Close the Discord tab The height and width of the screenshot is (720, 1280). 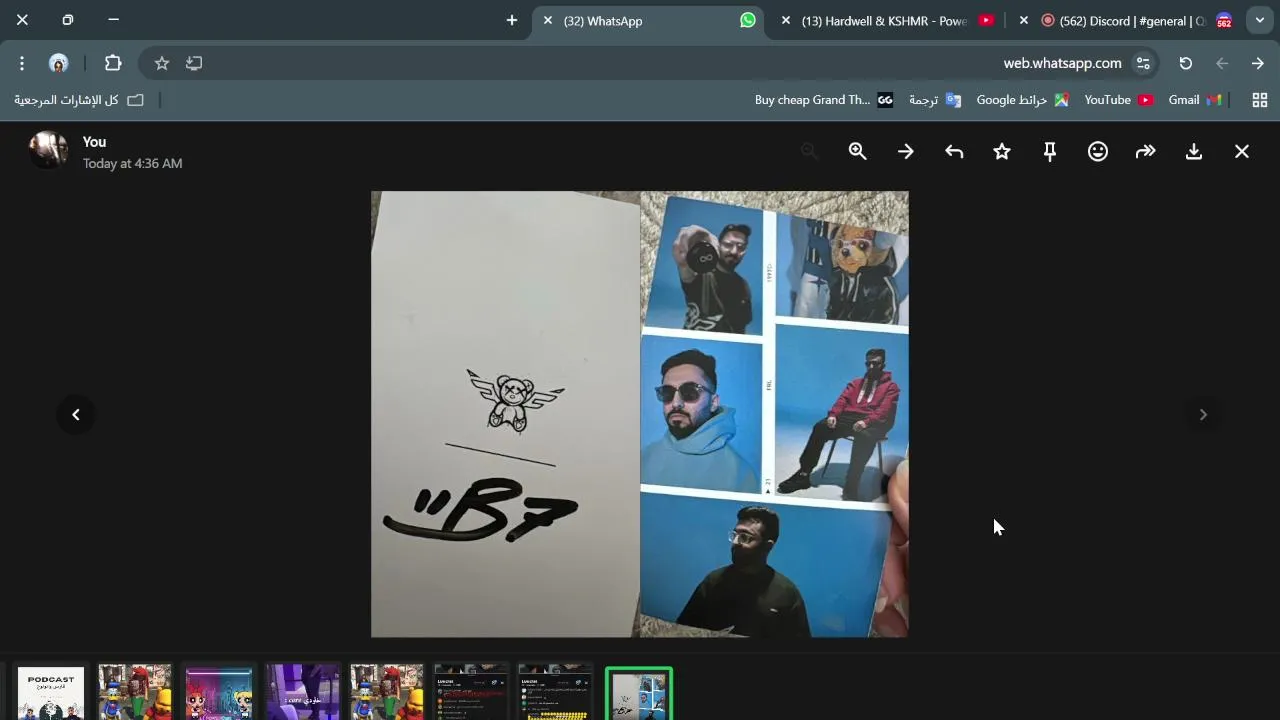1024,20
